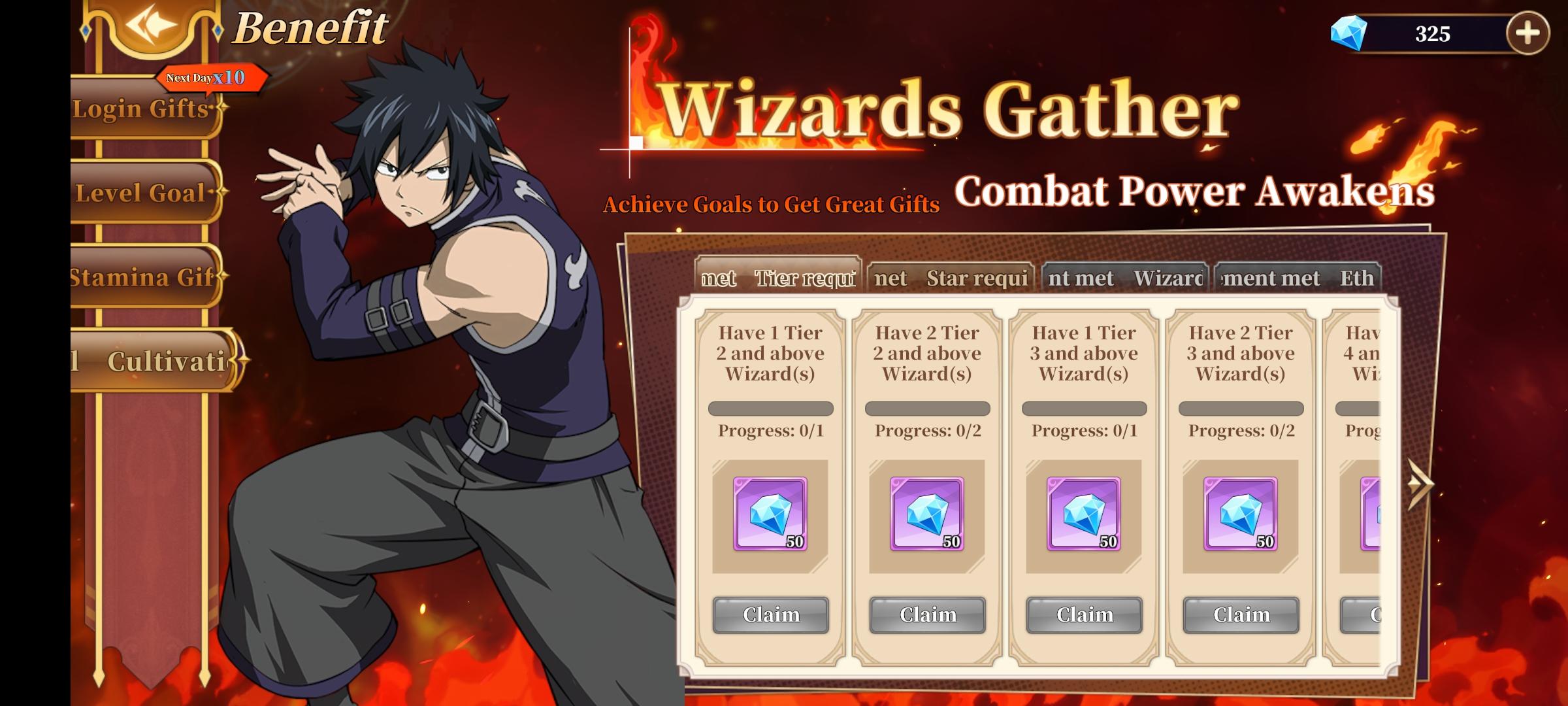The width and height of the screenshot is (1568, 706).
Task: Click progress bar of 1 Tier 3 goal
Action: tap(1084, 409)
